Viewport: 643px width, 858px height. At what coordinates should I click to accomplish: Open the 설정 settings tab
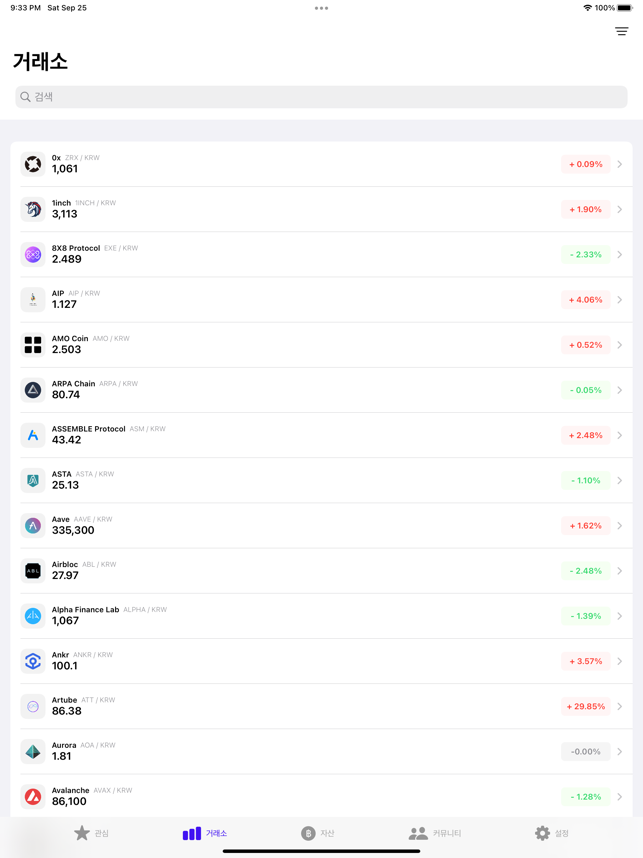[552, 833]
